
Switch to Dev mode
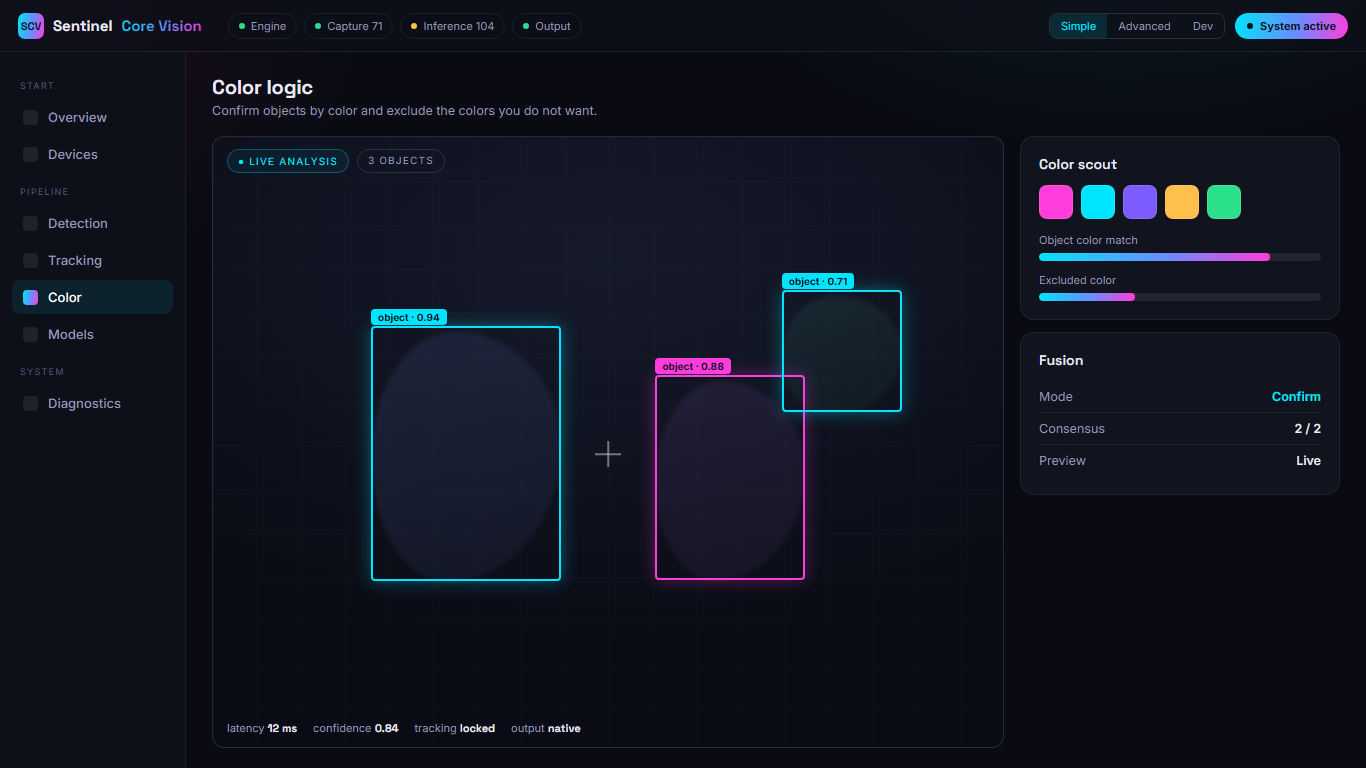[1202, 26]
